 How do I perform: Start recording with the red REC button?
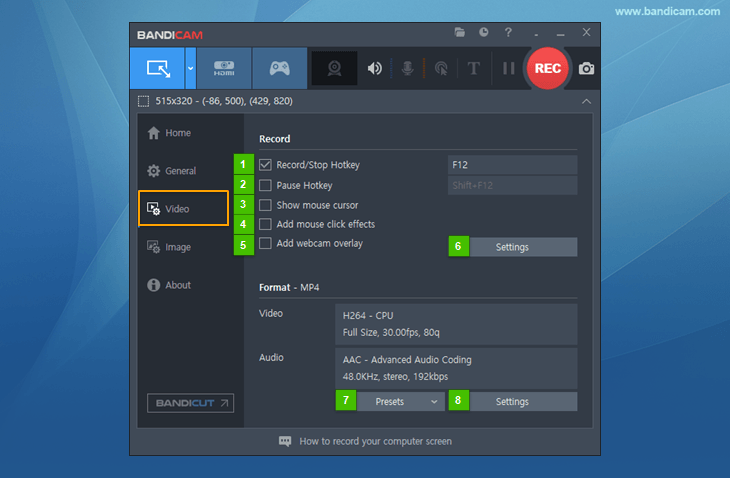[548, 68]
